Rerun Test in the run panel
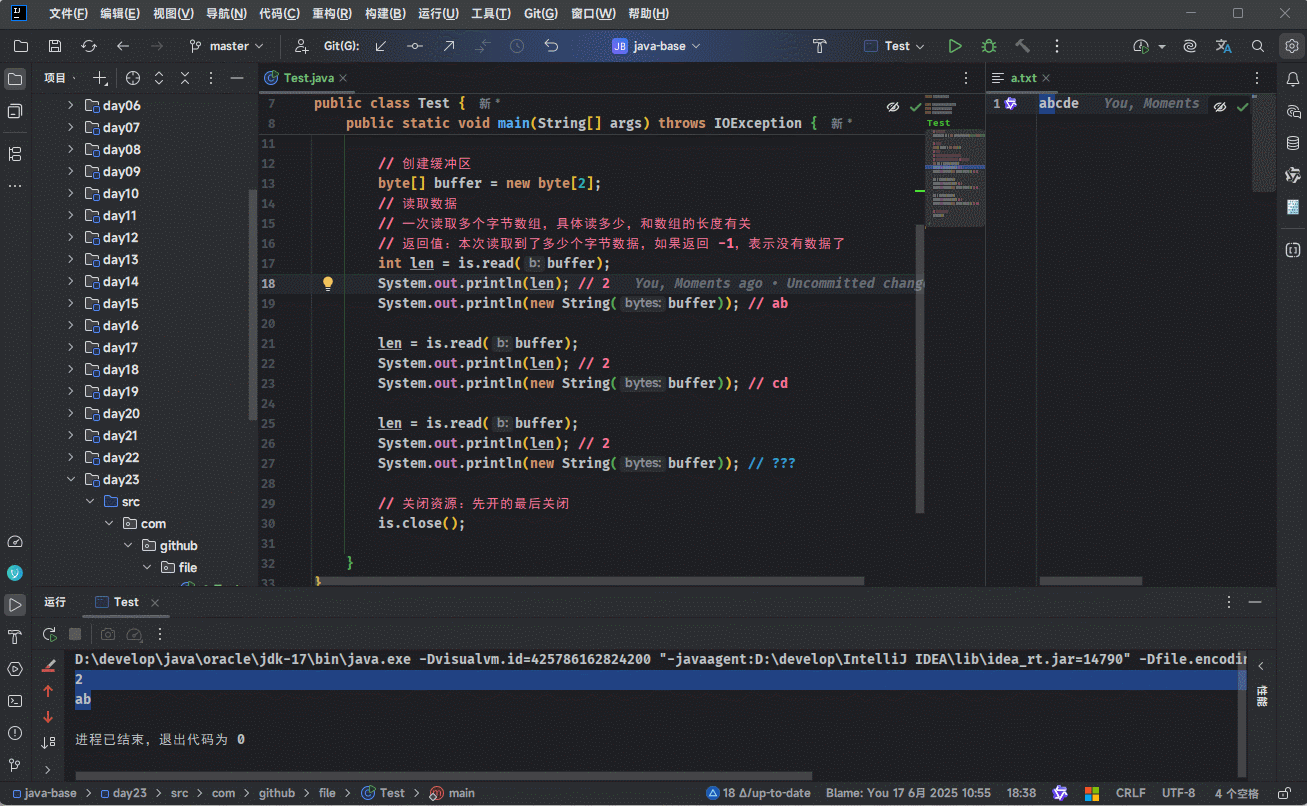Image resolution: width=1307 pixels, height=806 pixels. tap(49, 634)
